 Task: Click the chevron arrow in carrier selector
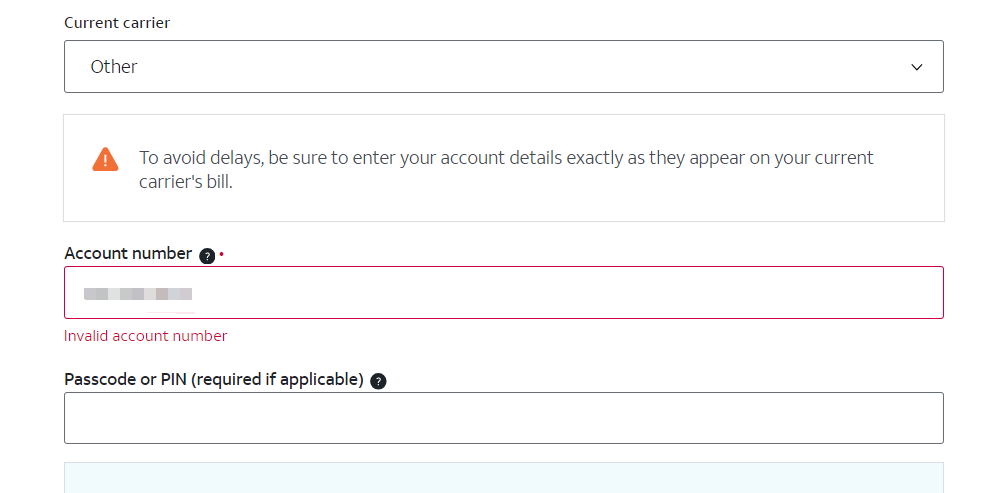pos(916,67)
